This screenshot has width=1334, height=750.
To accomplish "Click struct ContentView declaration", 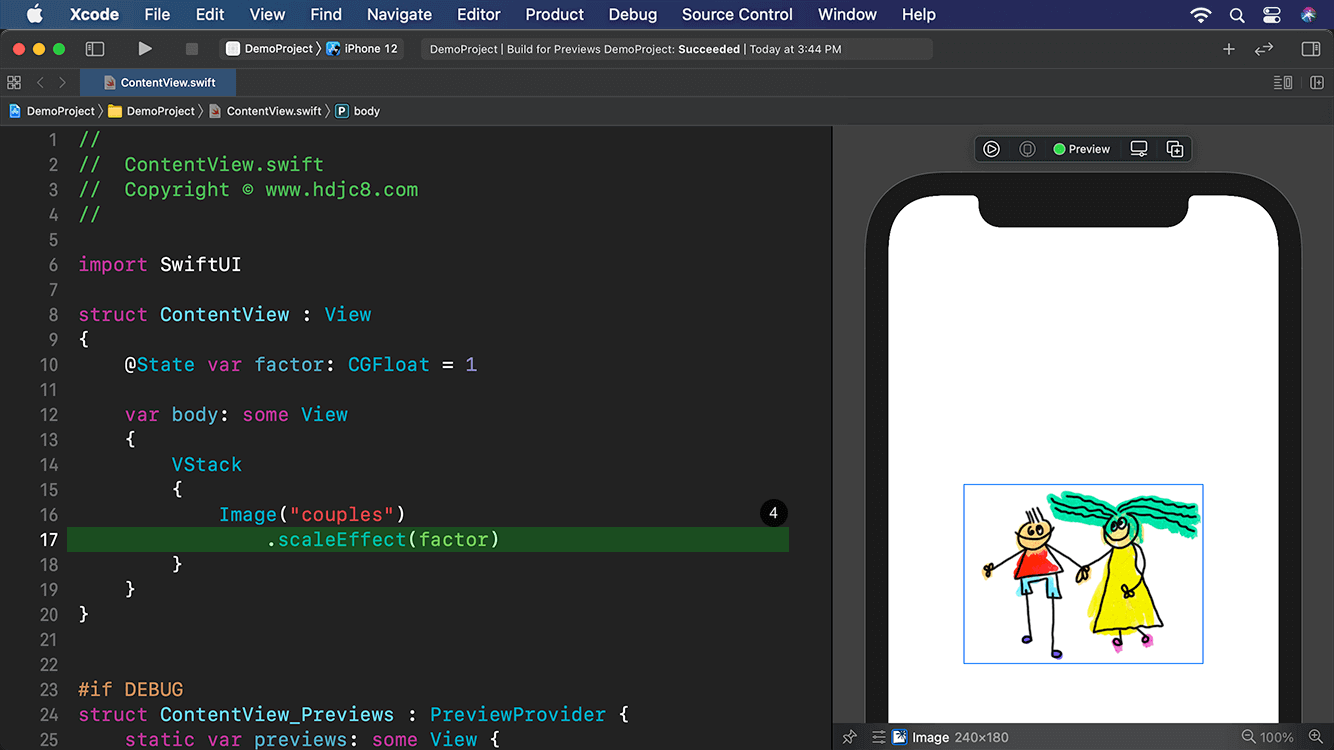I will tap(225, 315).
